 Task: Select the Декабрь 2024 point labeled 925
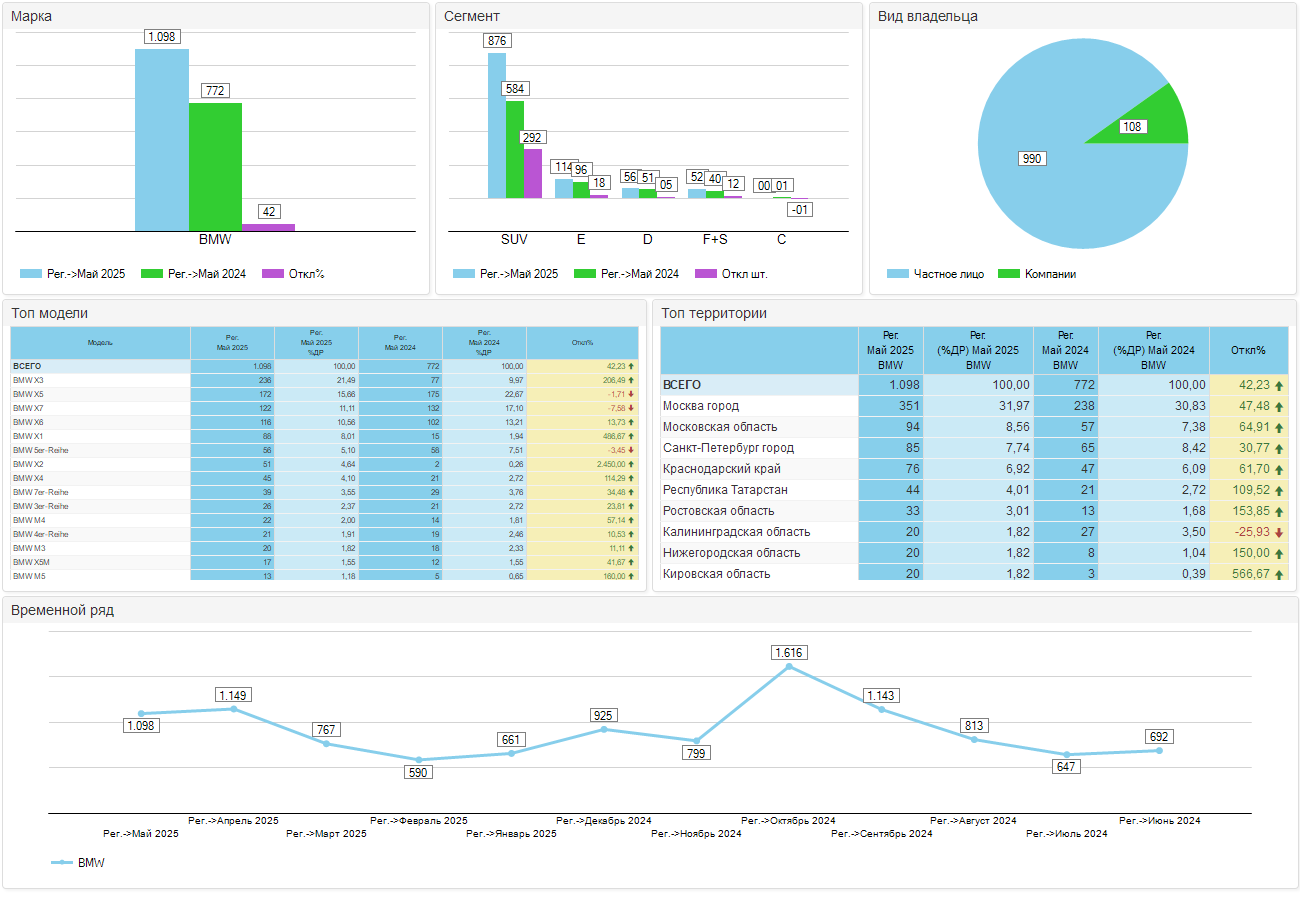pos(604,729)
